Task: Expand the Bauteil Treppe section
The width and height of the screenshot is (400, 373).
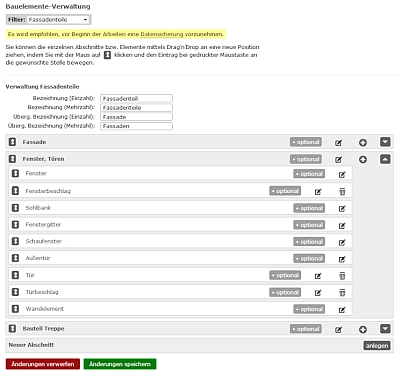Action: point(385,329)
